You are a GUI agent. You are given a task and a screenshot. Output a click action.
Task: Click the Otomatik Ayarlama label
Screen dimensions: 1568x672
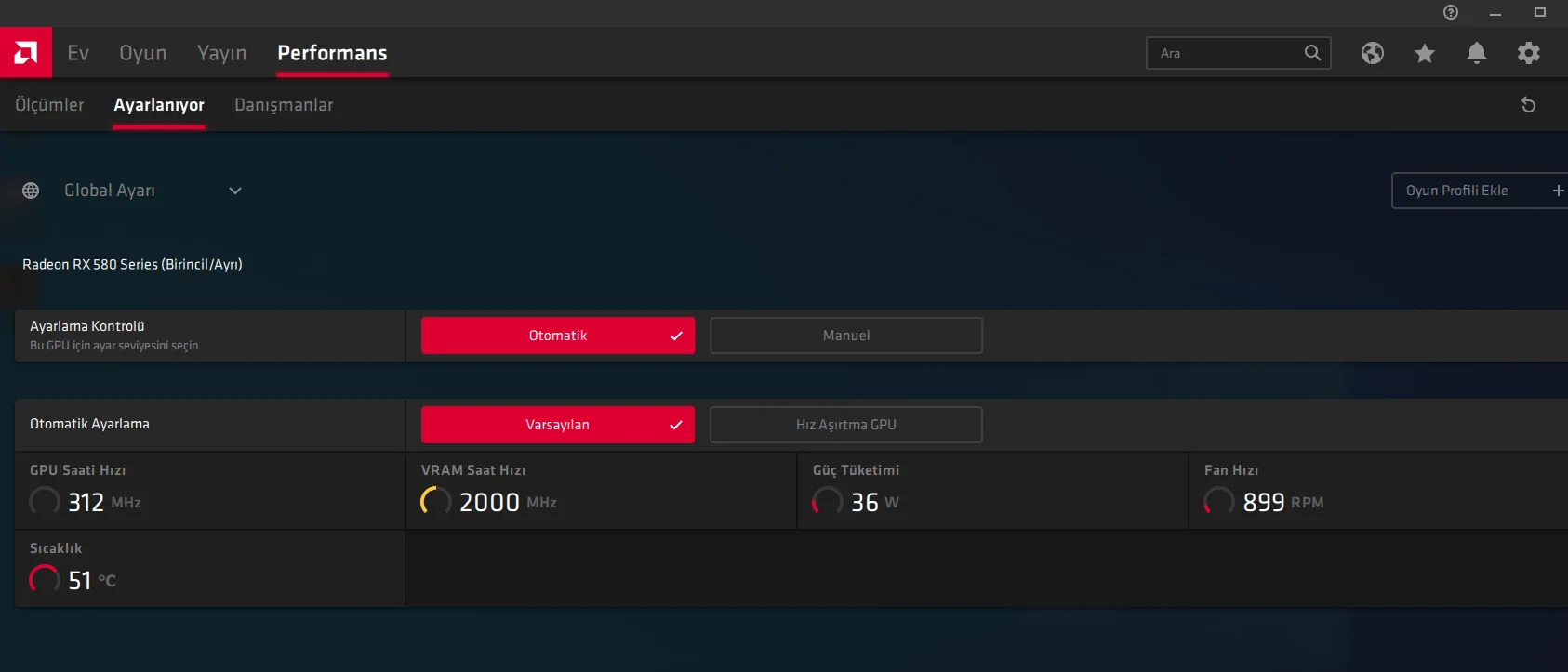pos(89,424)
